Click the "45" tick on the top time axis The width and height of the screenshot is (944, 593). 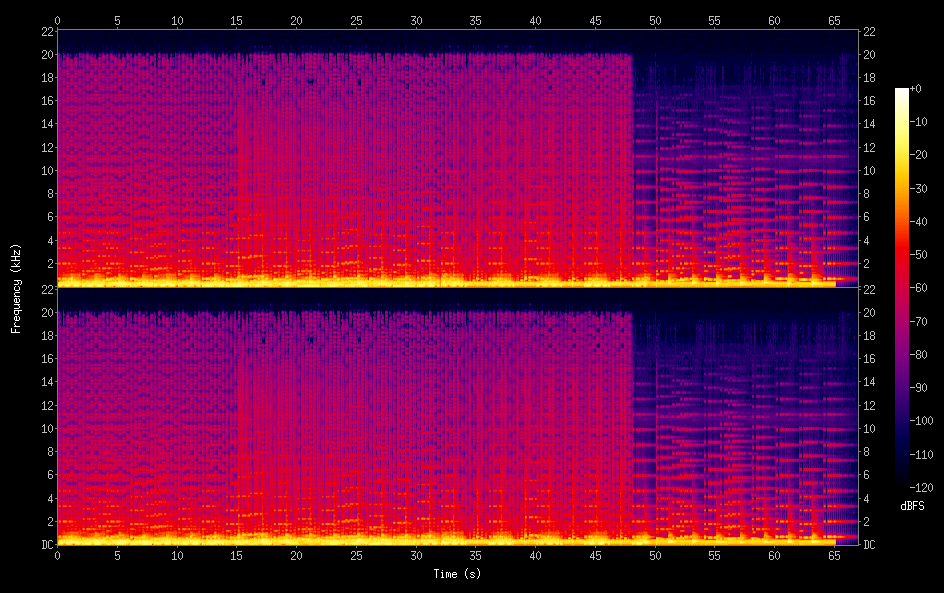595,20
